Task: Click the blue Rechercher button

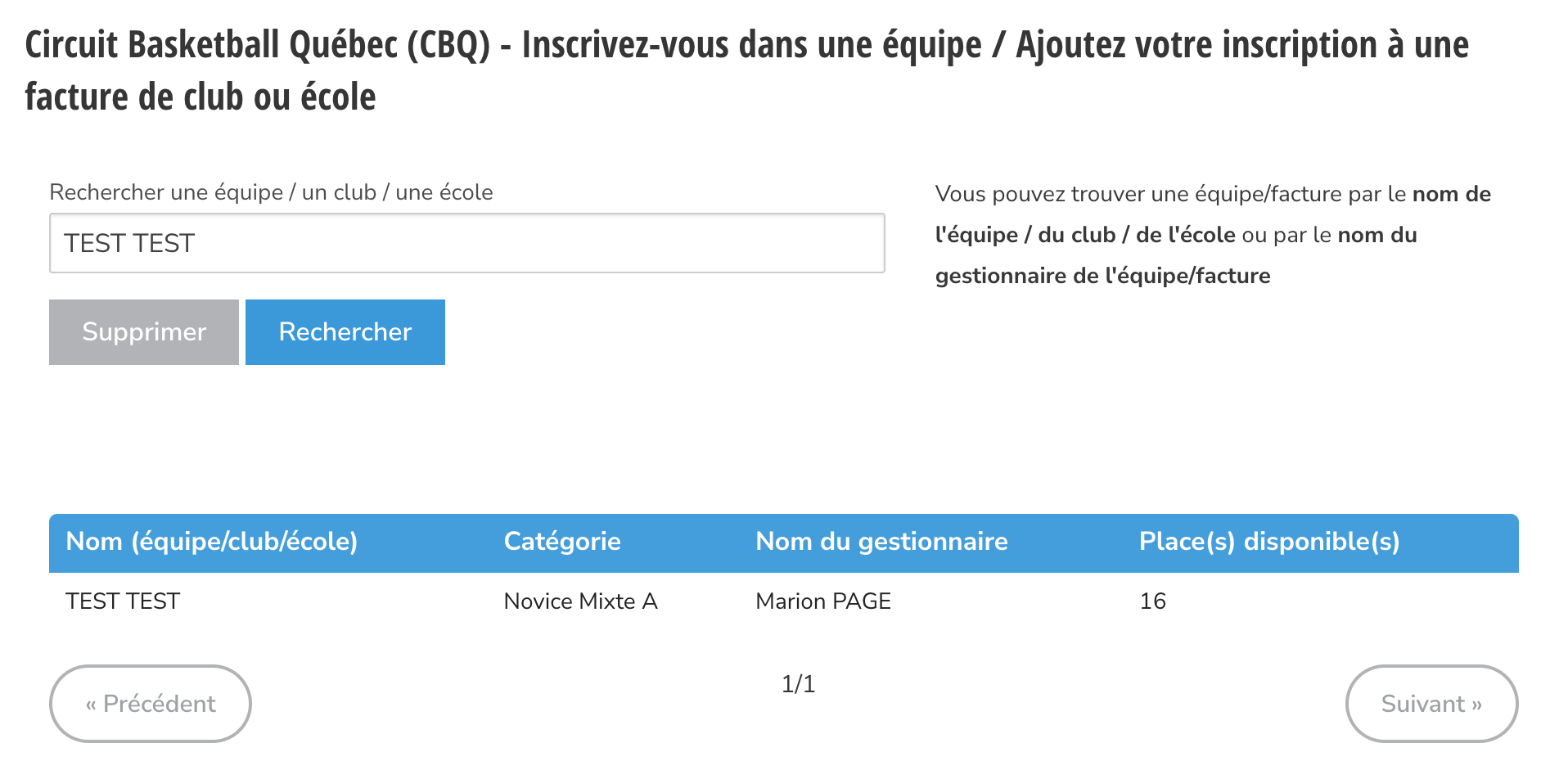Action: click(345, 332)
